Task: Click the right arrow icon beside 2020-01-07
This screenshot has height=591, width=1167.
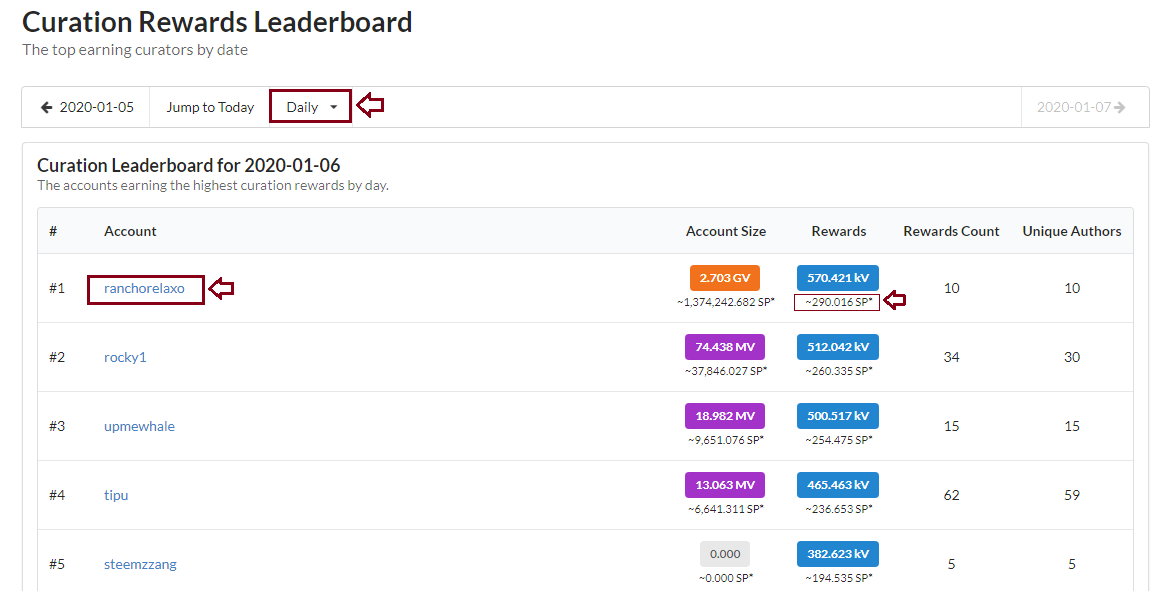Action: [x=1119, y=107]
